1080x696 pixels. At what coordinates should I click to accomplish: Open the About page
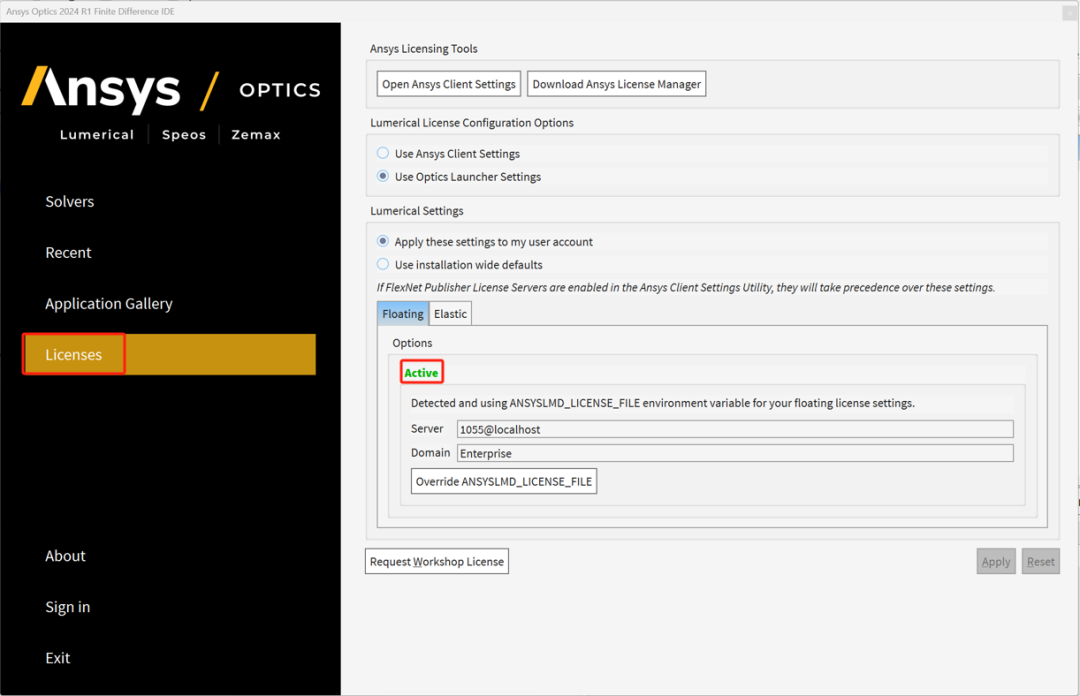65,556
